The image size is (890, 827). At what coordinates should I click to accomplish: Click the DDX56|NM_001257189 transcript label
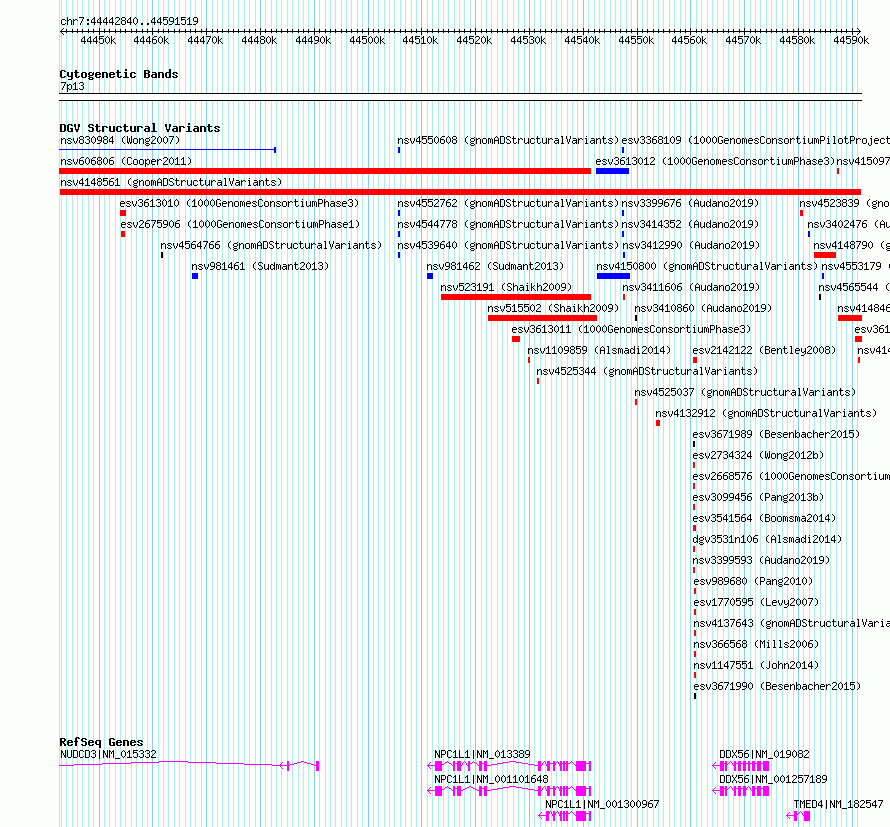click(x=774, y=779)
